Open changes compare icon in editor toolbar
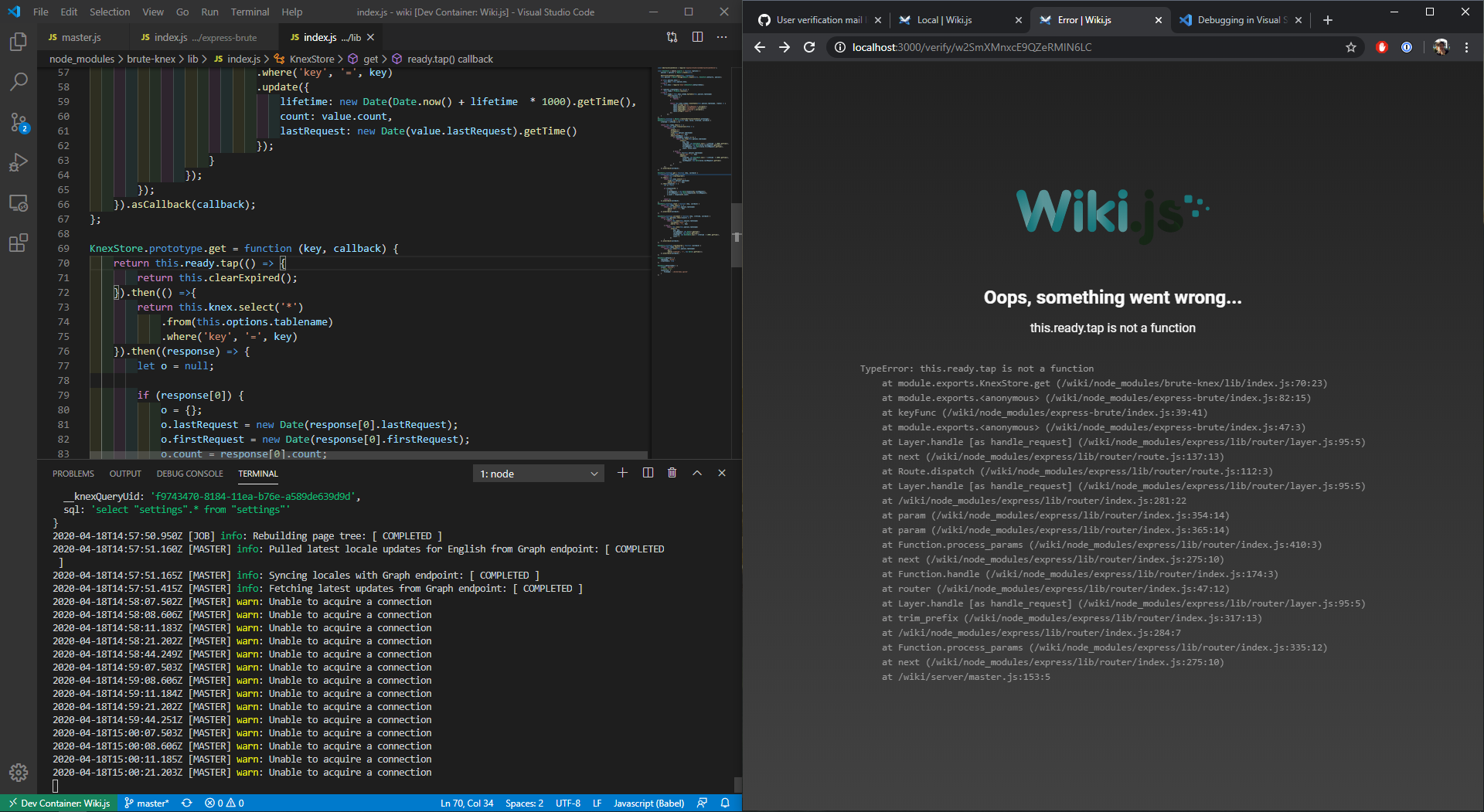Image resolution: width=1484 pixels, height=812 pixels. pos(672,37)
